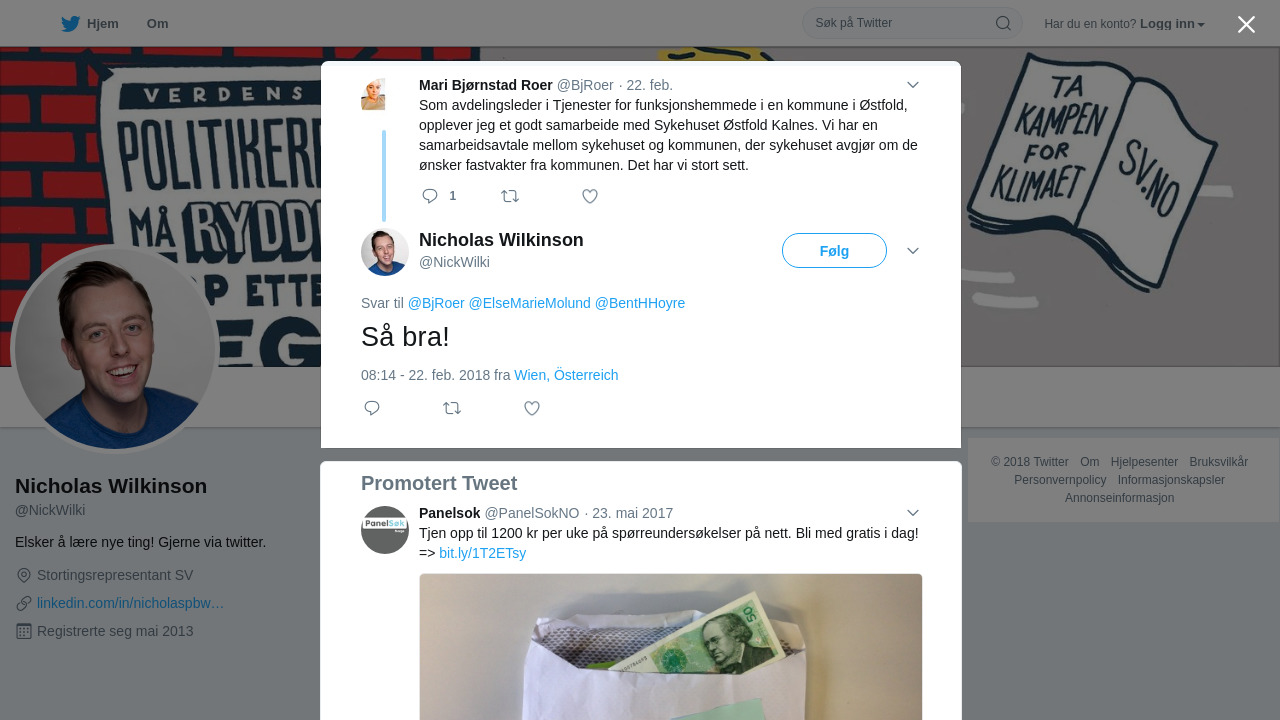Image resolution: width=1280 pixels, height=720 pixels.
Task: Like Mari Bjørnstad Roer's tweet
Action: click(x=590, y=196)
